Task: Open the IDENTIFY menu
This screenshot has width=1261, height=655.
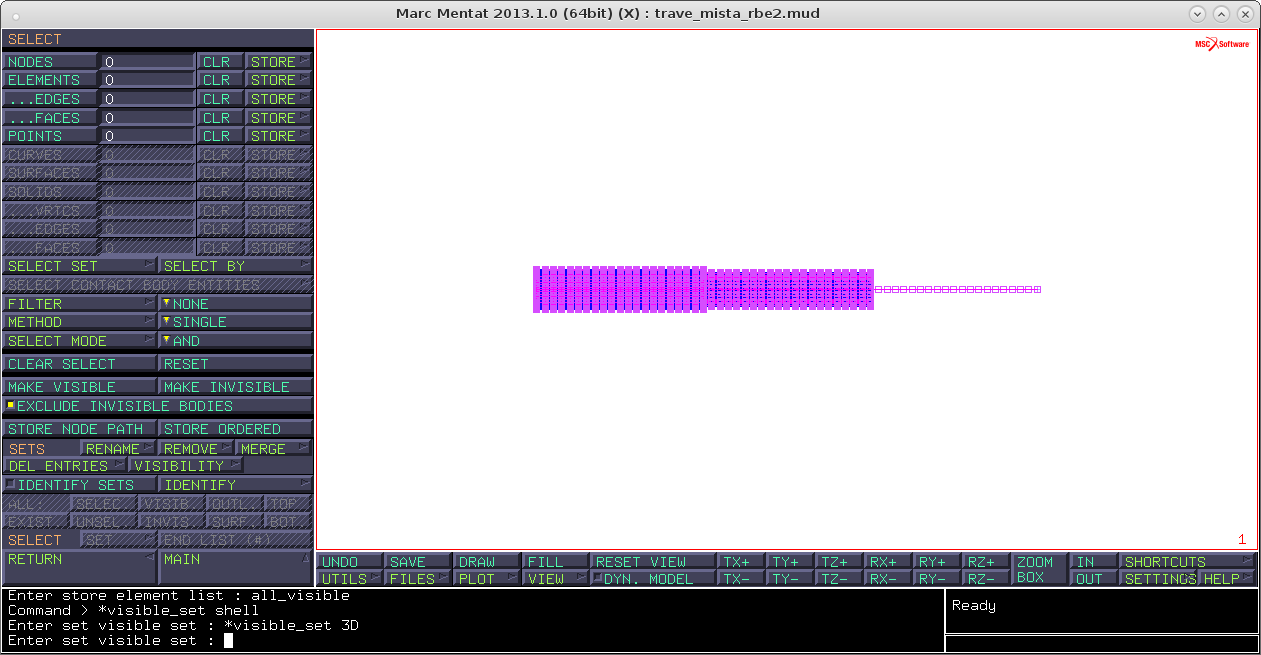Action: (x=236, y=485)
